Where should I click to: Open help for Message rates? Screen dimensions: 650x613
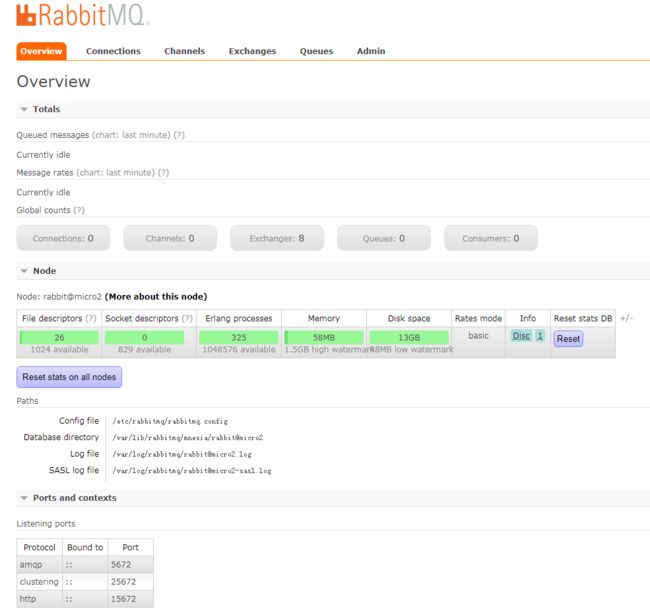pos(163,173)
